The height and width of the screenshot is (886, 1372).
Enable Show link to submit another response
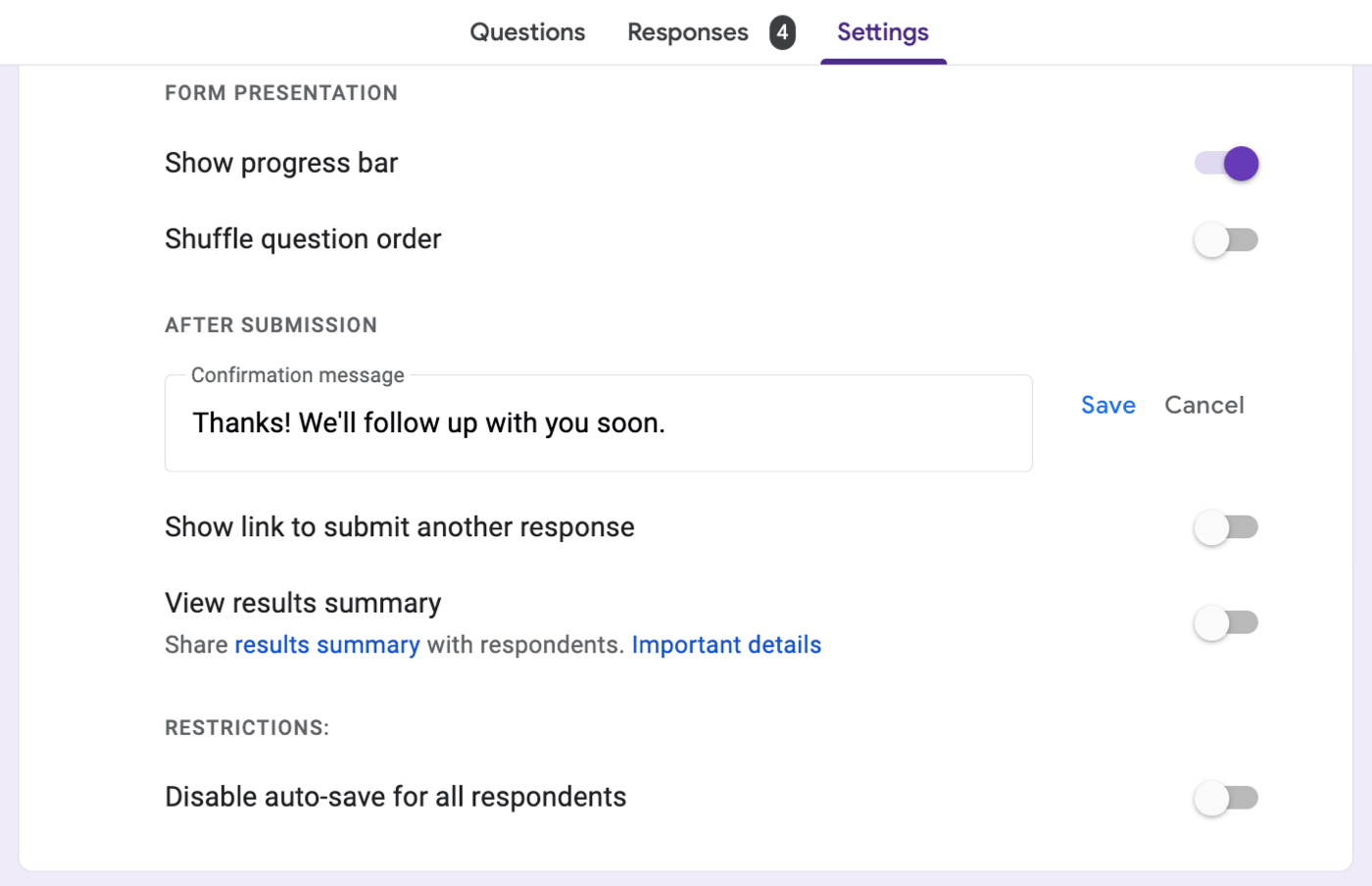click(1226, 528)
